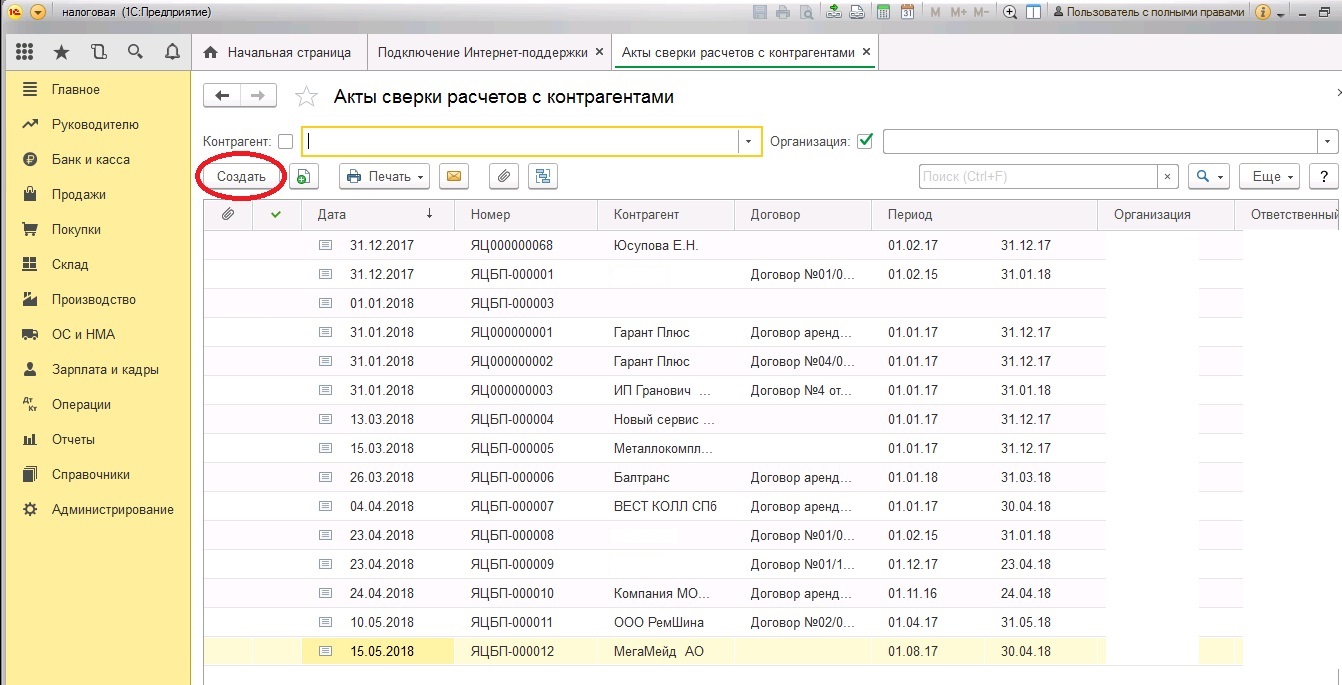Viewport: 1342px width, 685px height.
Task: Close the Акты сверки расчетов tab
Action: [x=866, y=52]
